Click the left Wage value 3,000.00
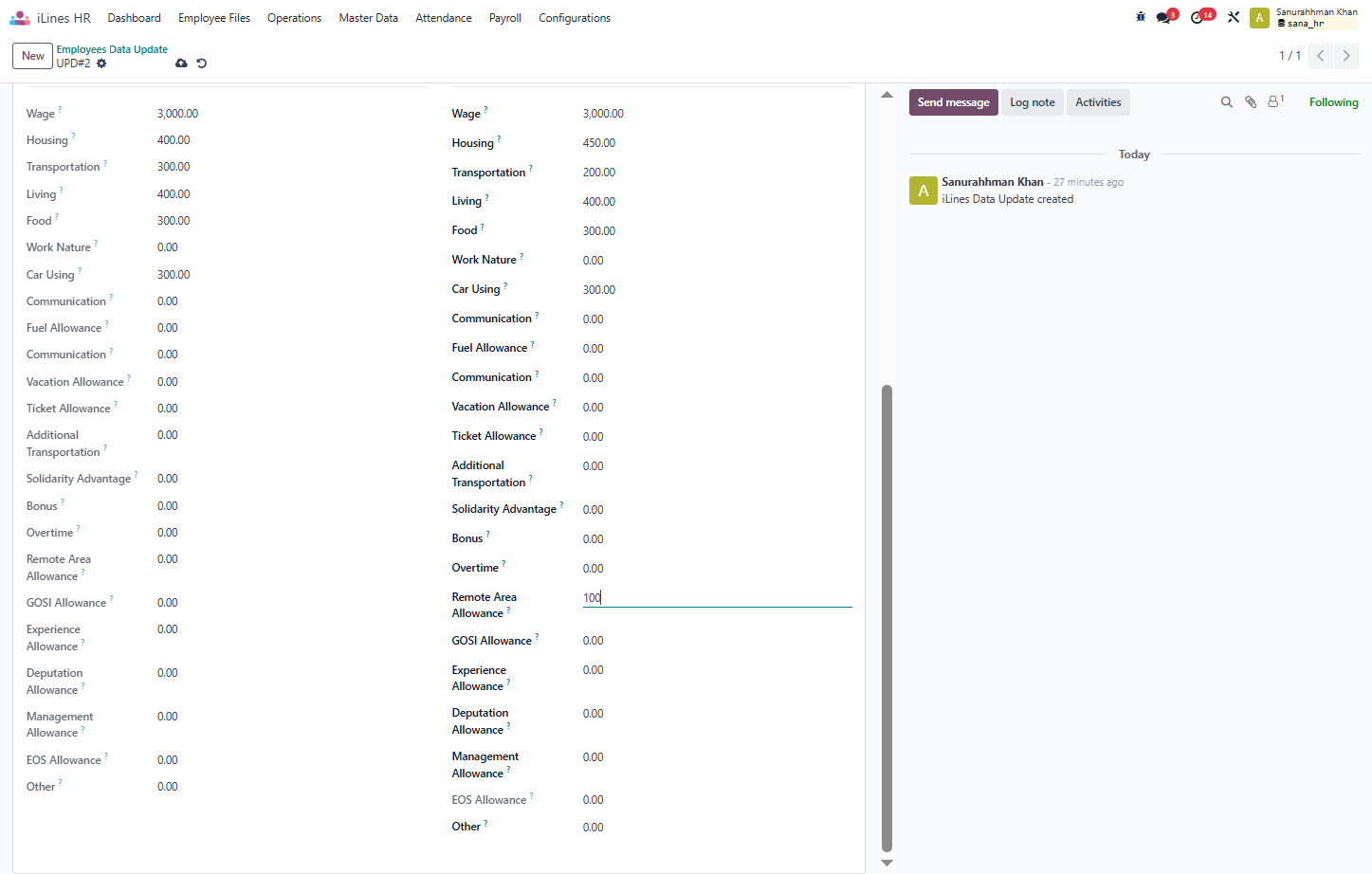This screenshot has height=874, width=1372. (x=177, y=114)
